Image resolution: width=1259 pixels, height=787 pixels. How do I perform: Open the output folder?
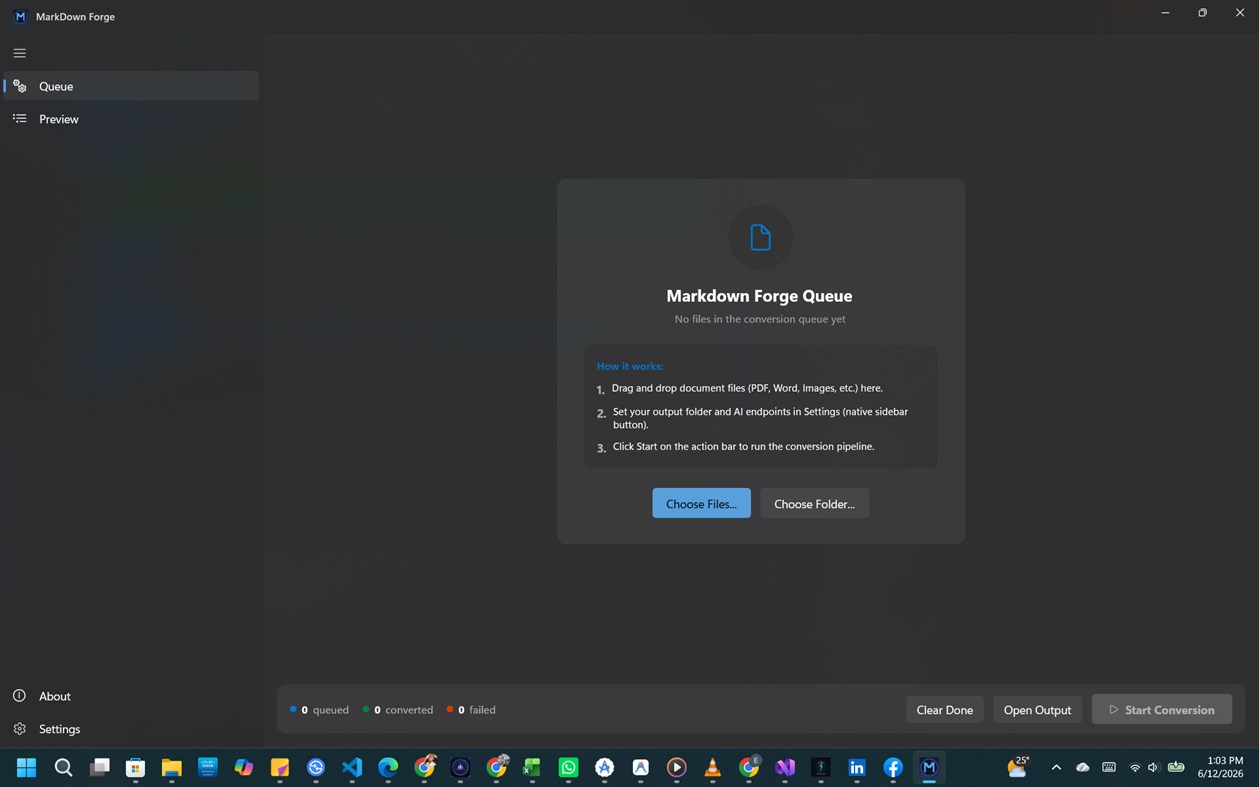click(x=1037, y=710)
